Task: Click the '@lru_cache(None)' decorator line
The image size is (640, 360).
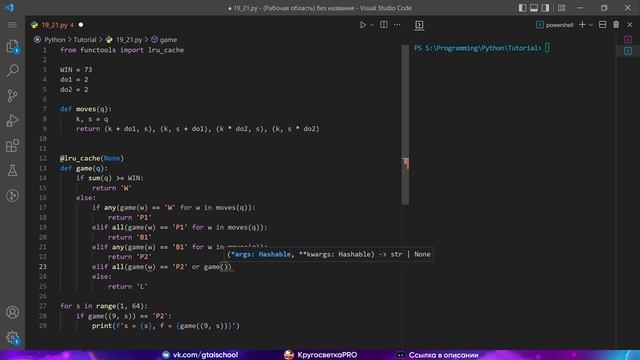Action: coord(91,158)
